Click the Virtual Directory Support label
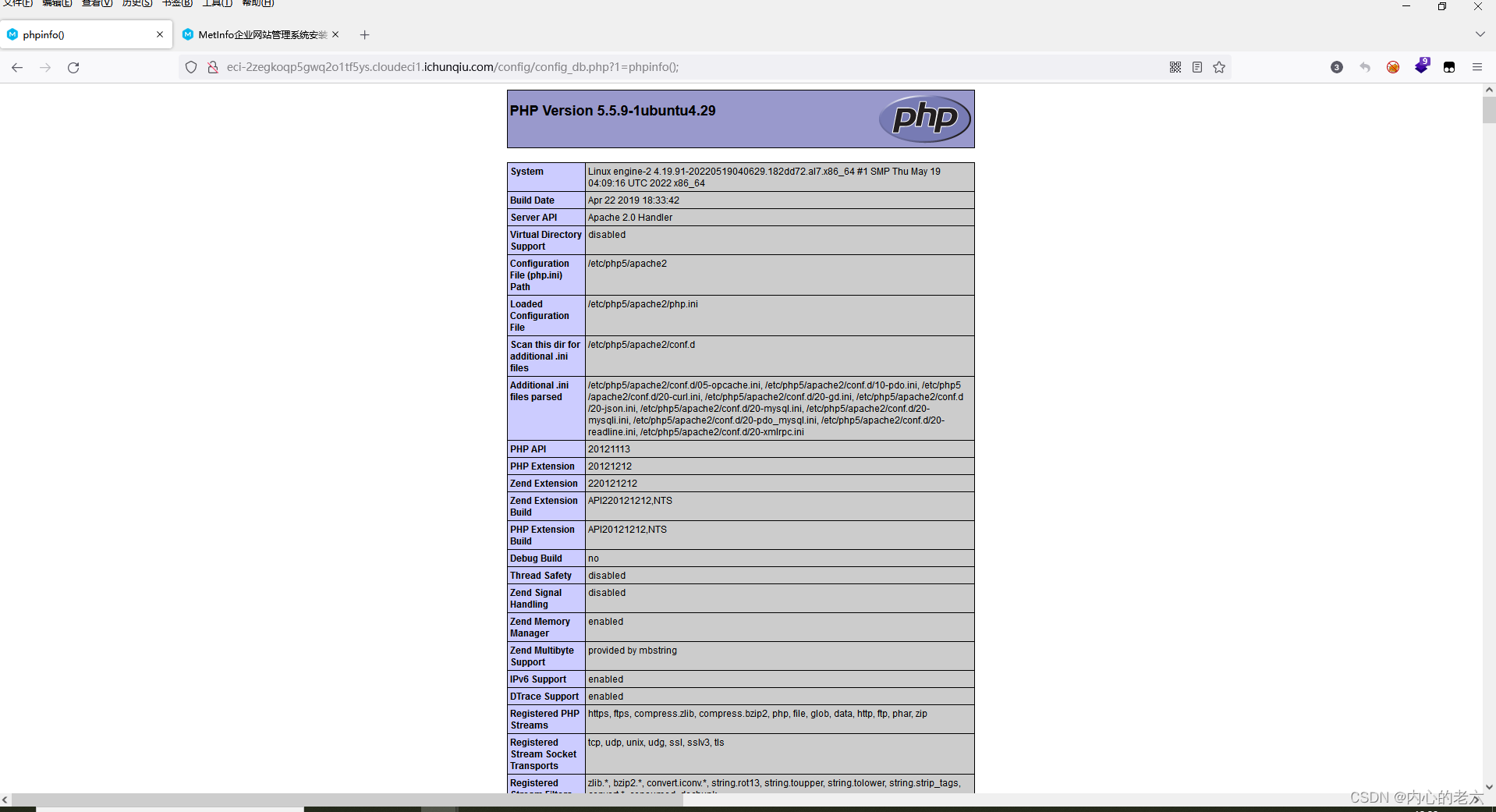This screenshot has width=1496, height=812. tap(546, 240)
